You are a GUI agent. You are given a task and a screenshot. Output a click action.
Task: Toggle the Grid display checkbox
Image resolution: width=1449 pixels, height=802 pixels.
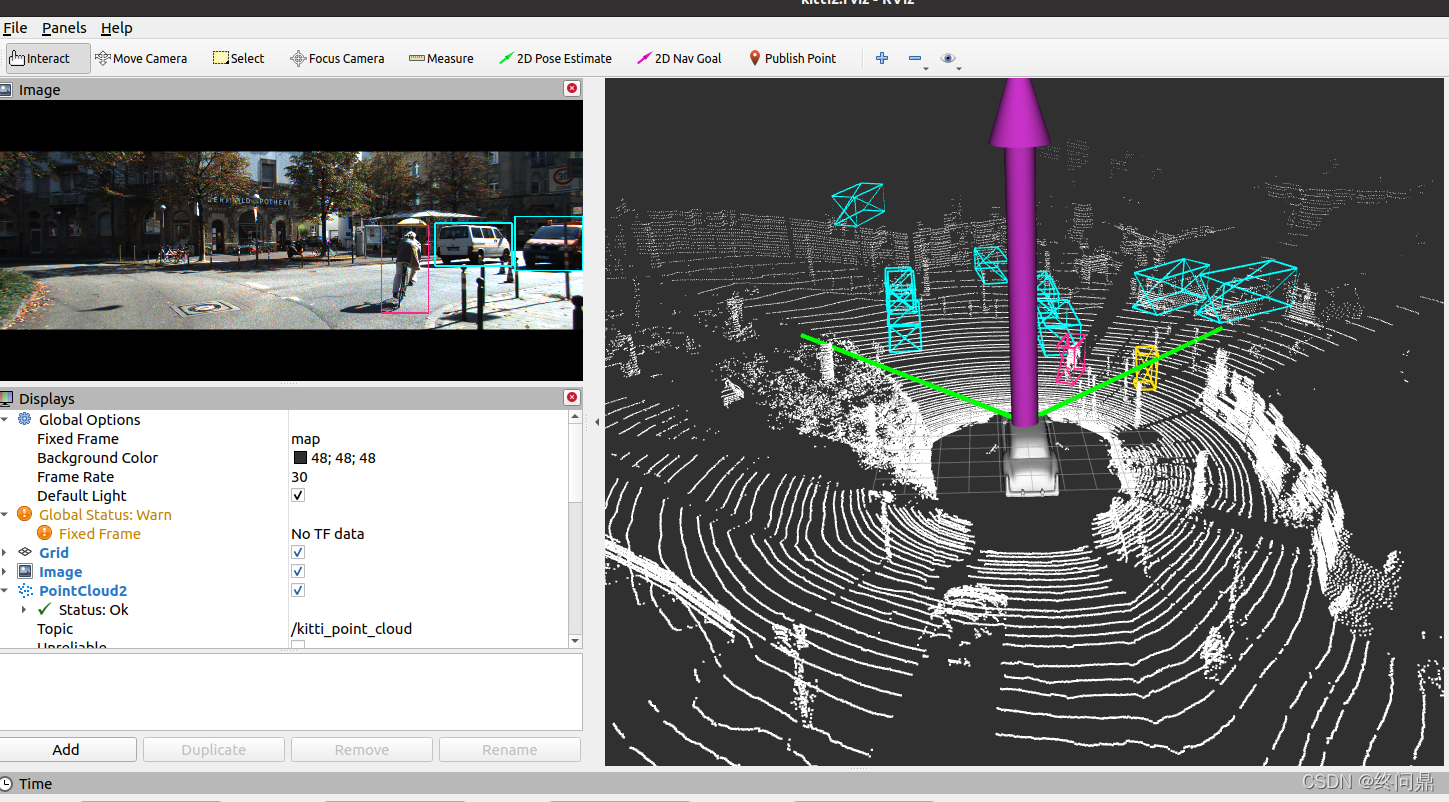coord(298,552)
